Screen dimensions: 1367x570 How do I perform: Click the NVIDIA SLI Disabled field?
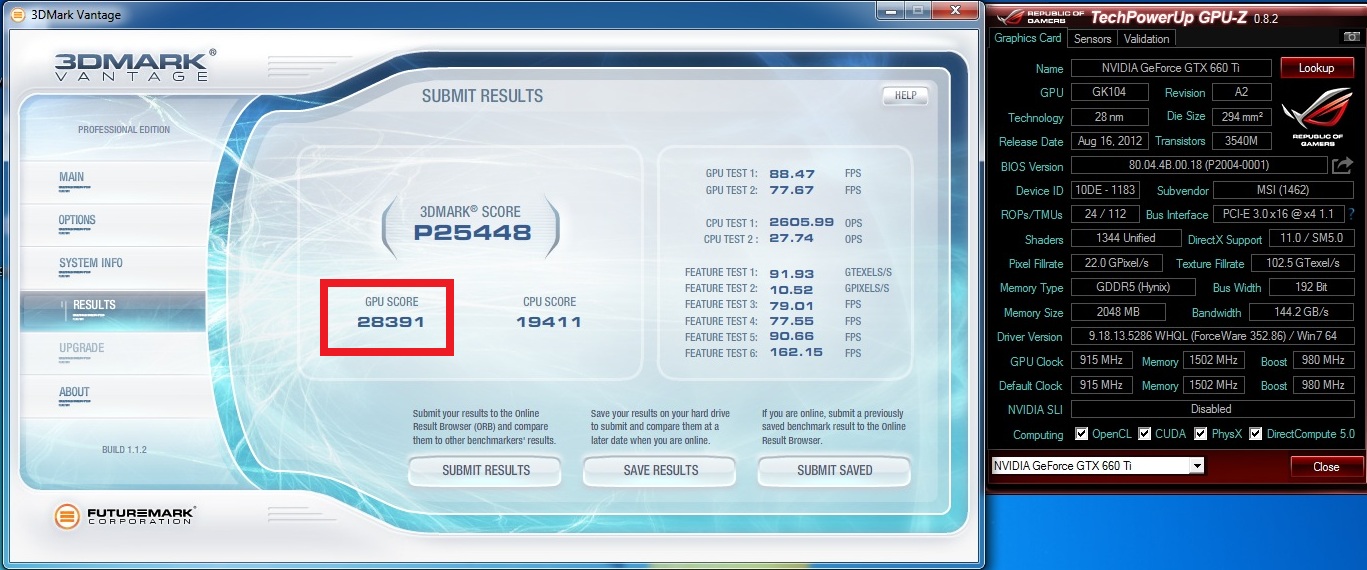(1212, 409)
